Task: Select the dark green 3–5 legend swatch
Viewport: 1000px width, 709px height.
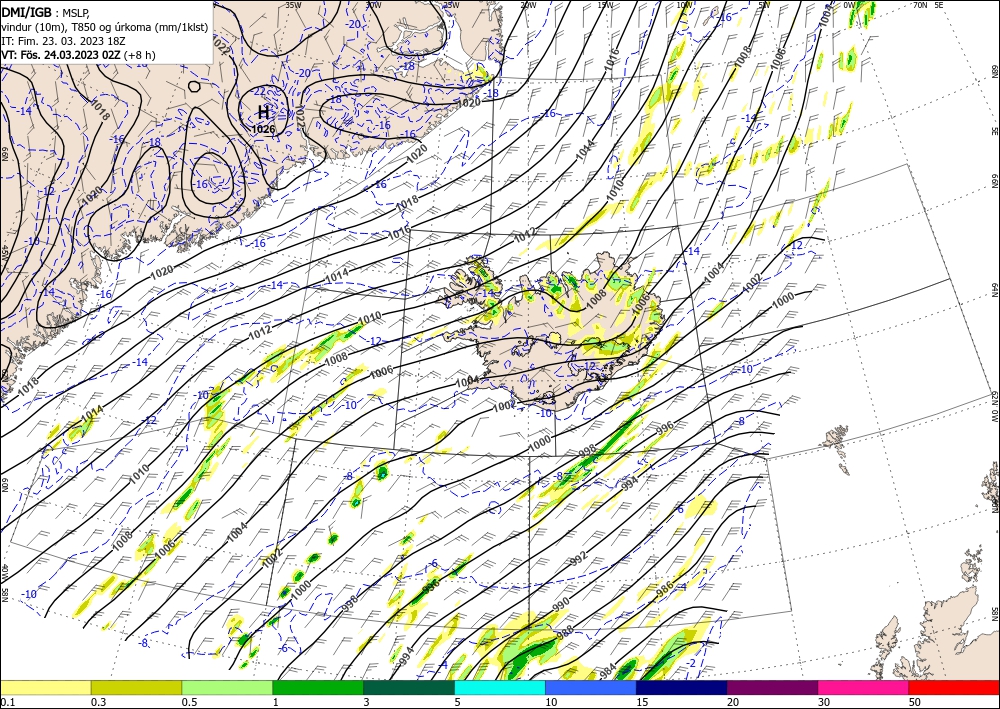Action: coord(409,687)
